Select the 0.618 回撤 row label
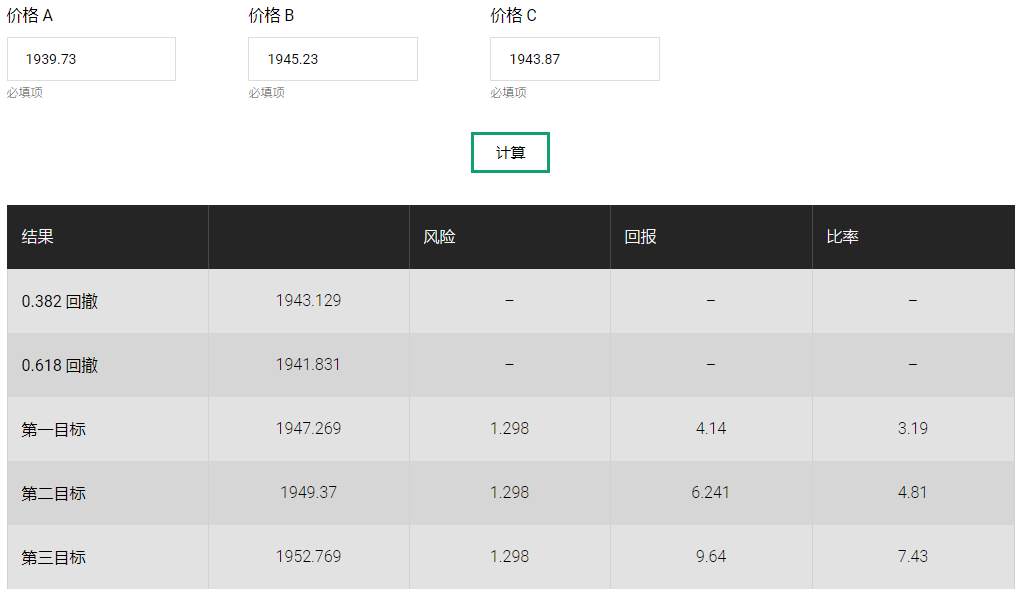 pos(60,365)
